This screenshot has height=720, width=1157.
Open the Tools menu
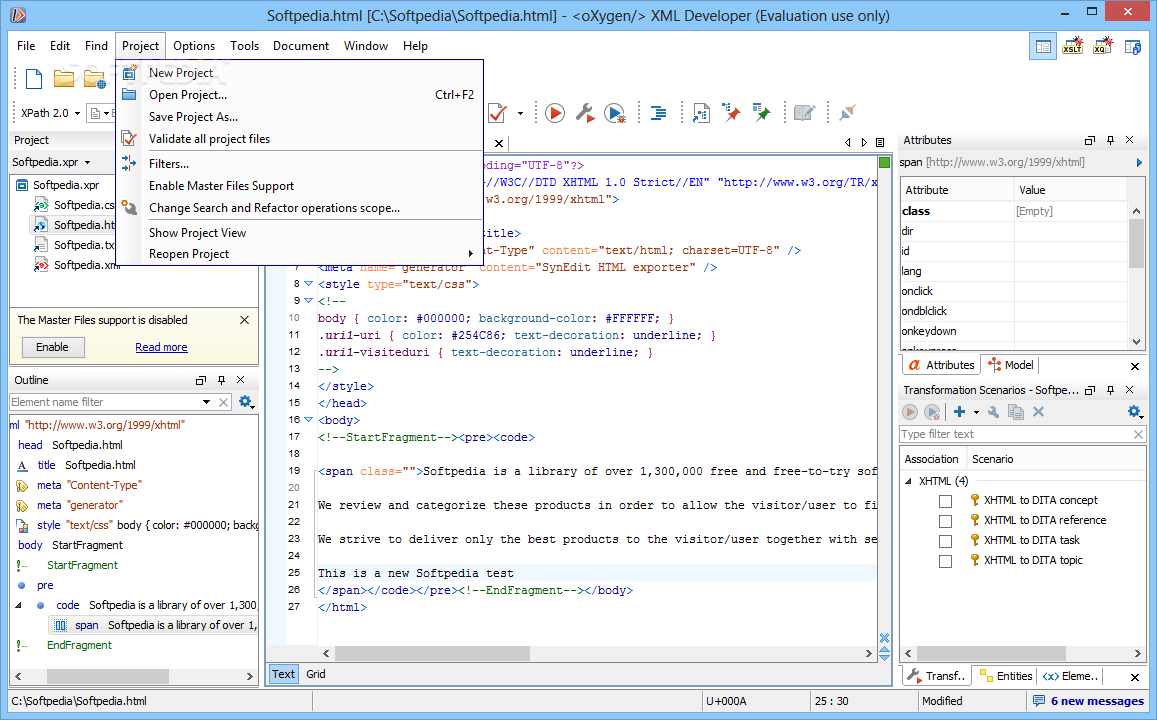point(244,46)
